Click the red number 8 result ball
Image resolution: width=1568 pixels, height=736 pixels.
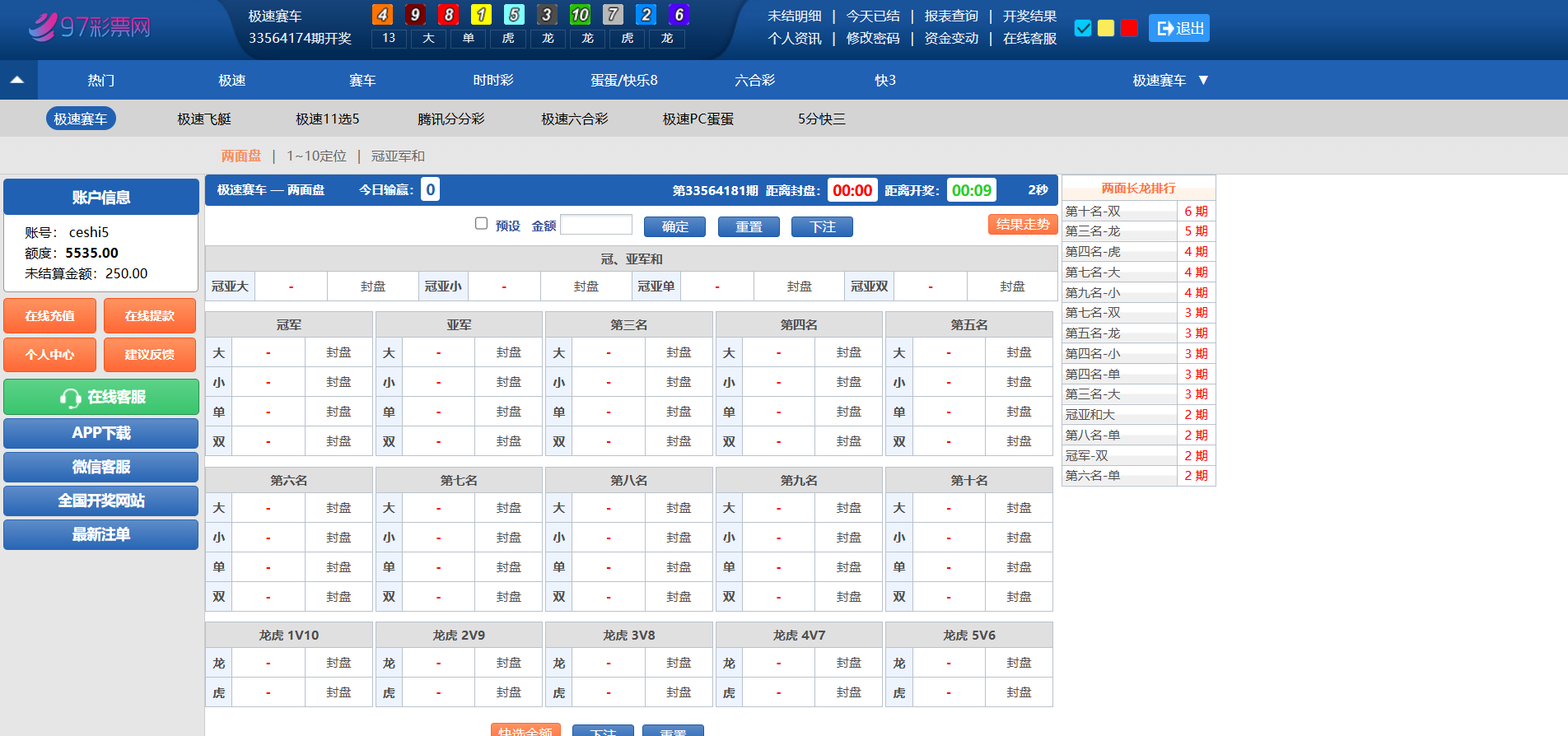pyautogui.click(x=448, y=15)
